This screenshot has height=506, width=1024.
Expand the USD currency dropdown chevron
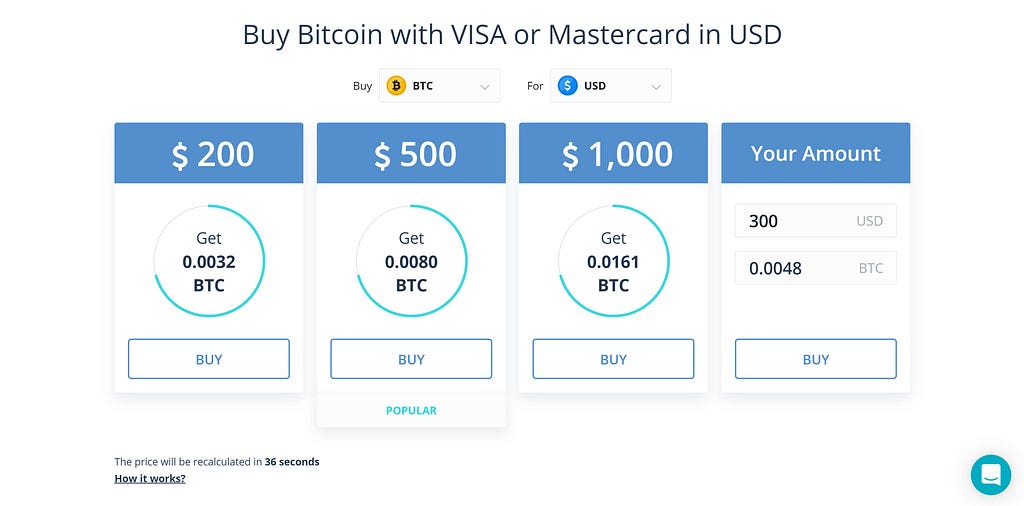656,87
